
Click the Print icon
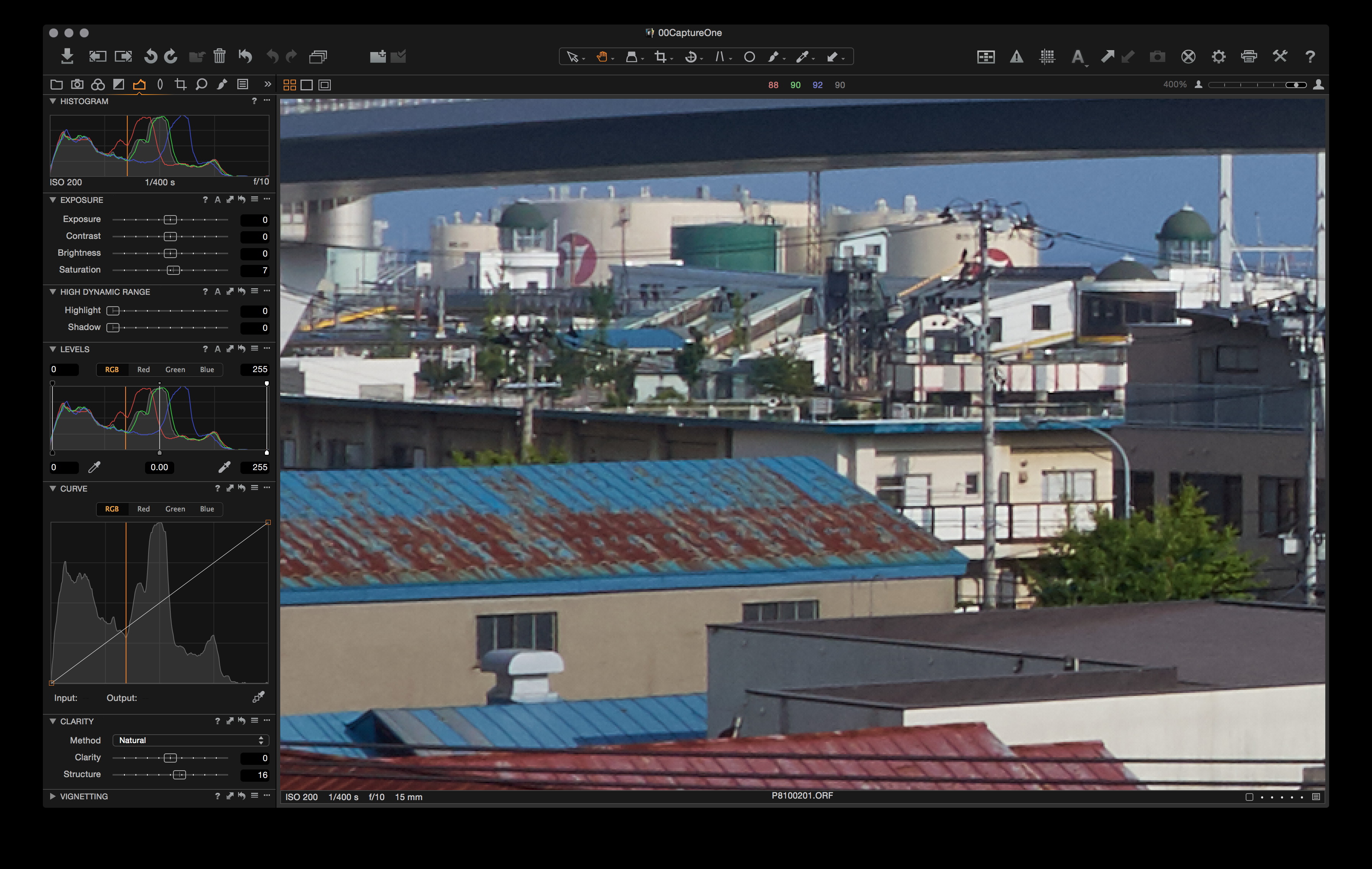click(x=1249, y=56)
